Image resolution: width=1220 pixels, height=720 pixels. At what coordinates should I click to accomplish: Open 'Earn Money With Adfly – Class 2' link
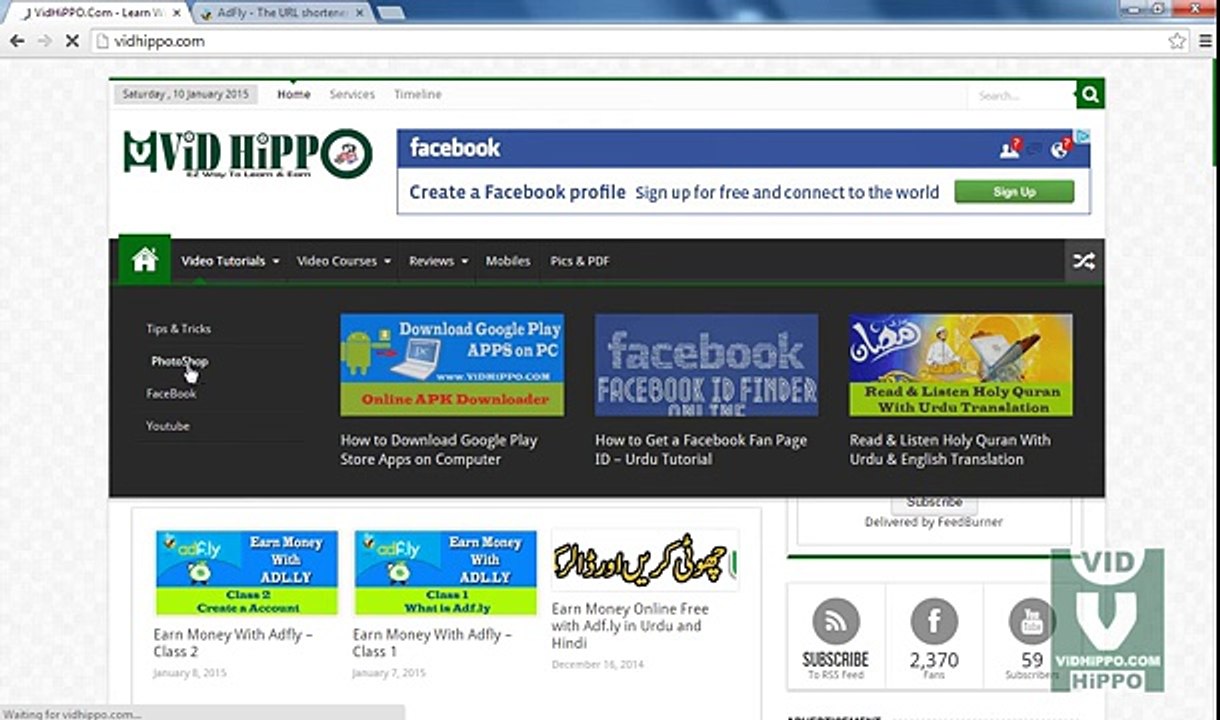point(233,642)
